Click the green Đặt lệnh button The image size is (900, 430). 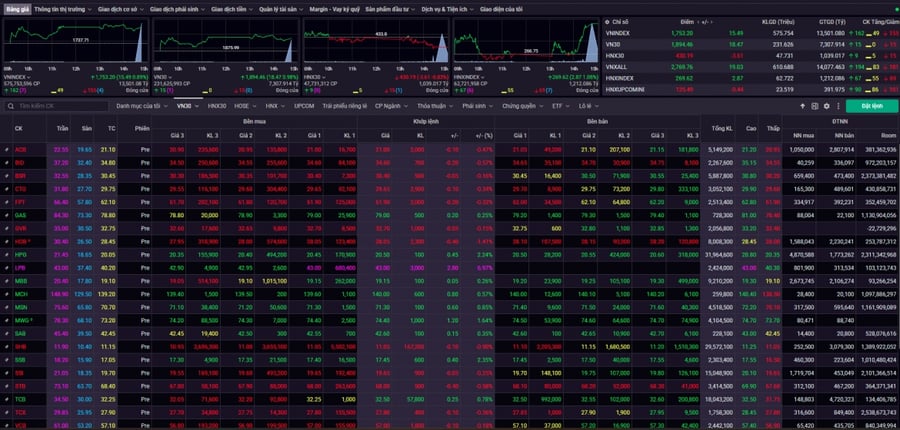click(x=872, y=106)
